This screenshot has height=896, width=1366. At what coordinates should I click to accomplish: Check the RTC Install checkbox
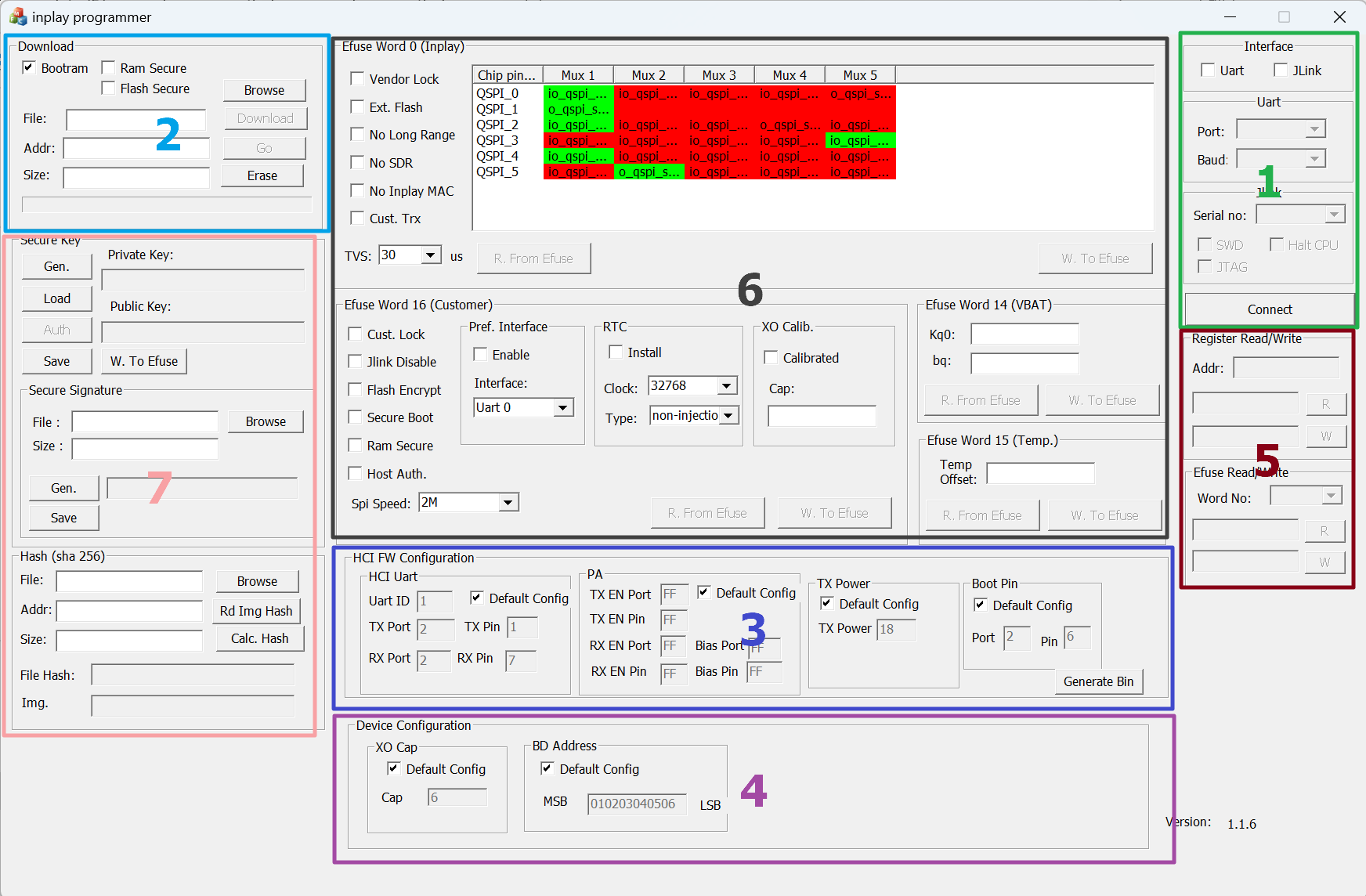coord(616,352)
